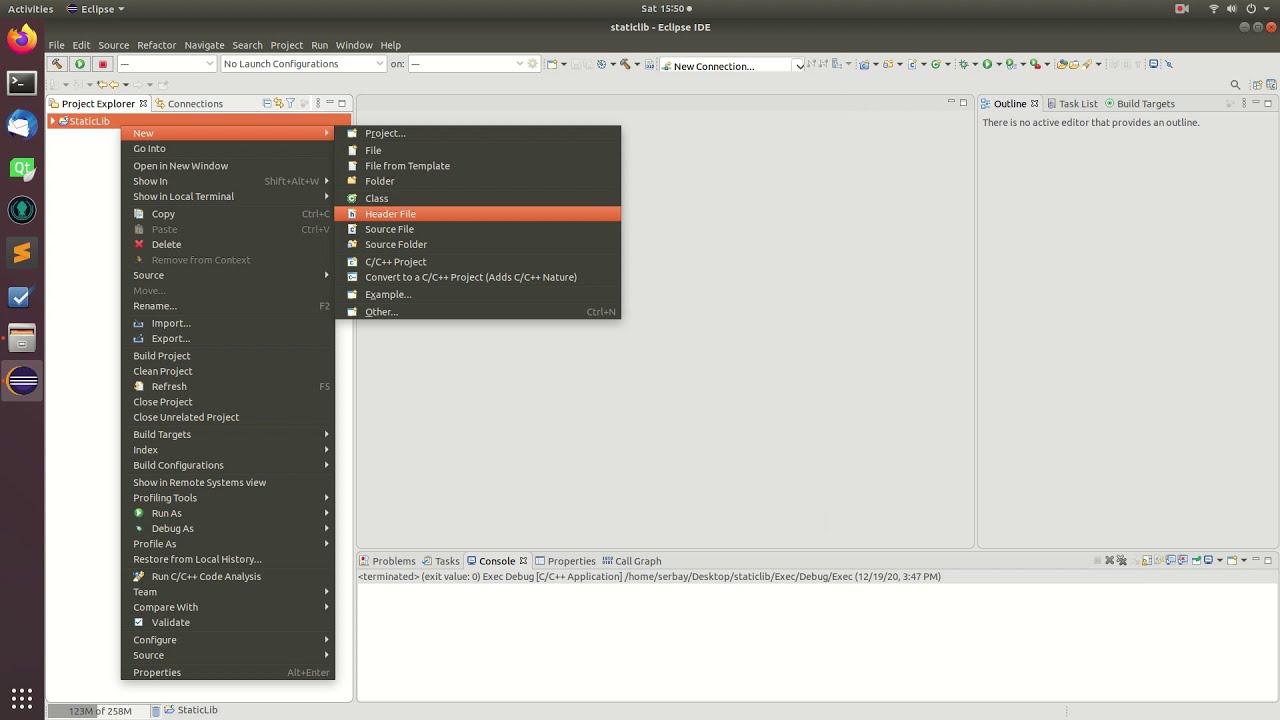Maximize the Outline panel
1280x720 pixels.
[1269, 103]
